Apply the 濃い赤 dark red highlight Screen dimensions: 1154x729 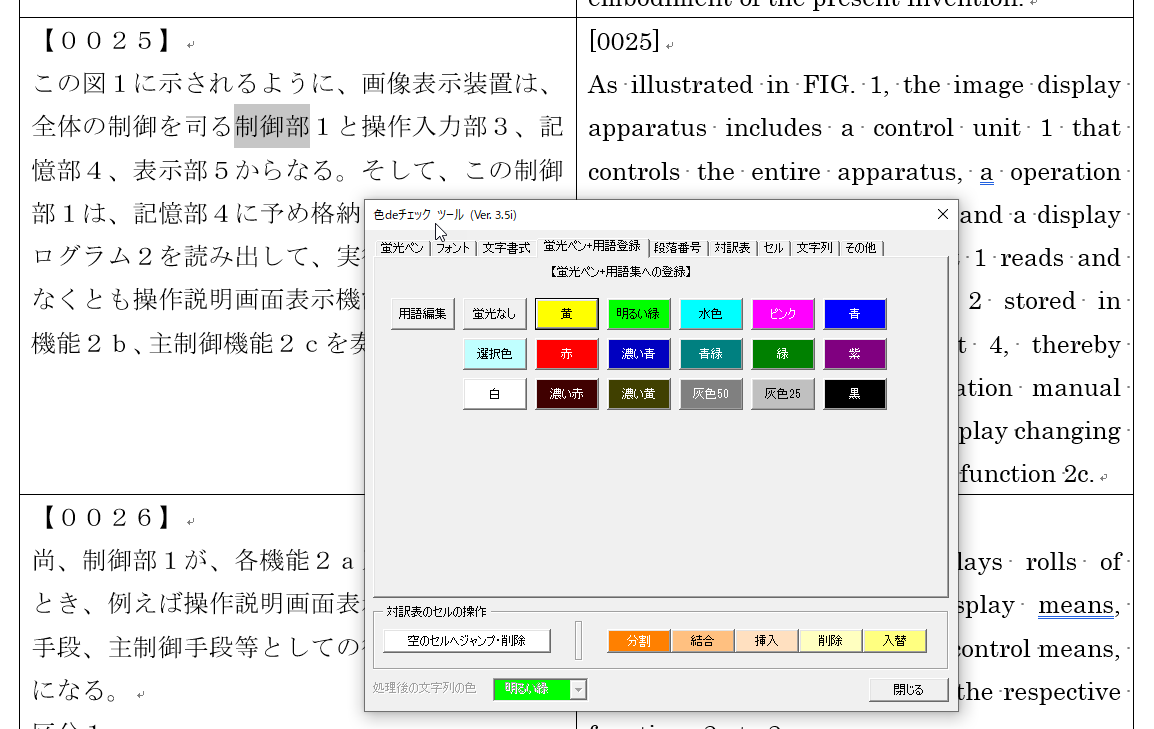click(566, 394)
